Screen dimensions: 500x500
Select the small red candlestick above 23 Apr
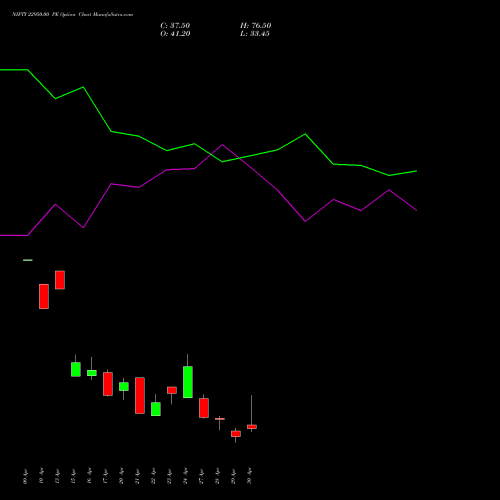(172, 390)
